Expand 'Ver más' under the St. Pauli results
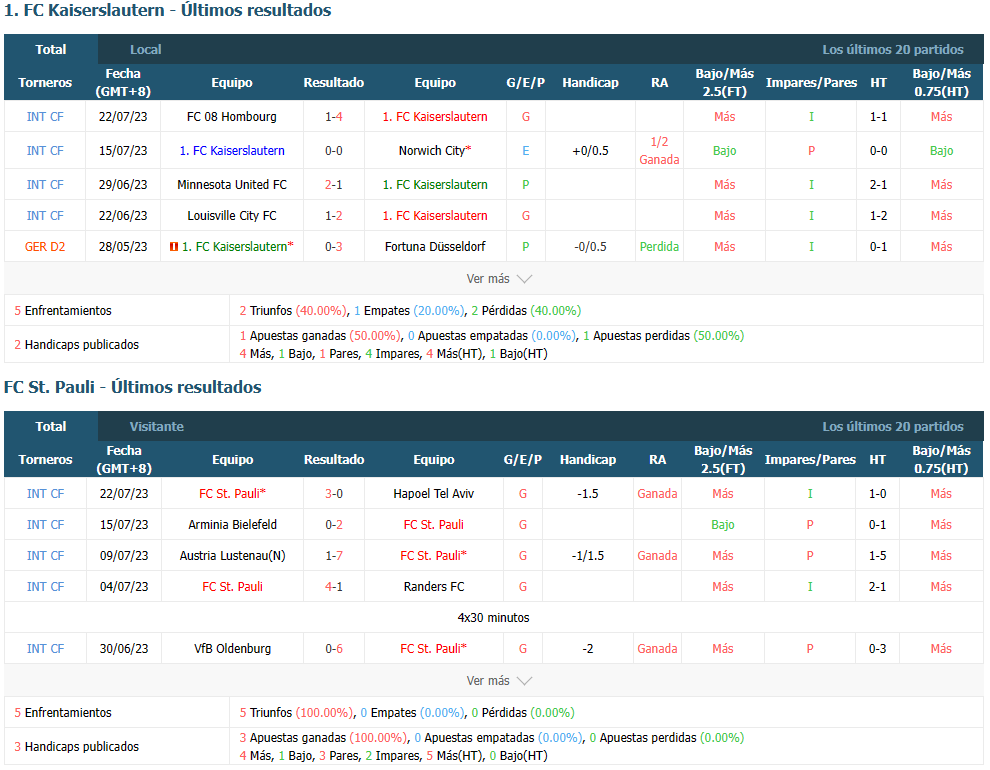 [499, 680]
